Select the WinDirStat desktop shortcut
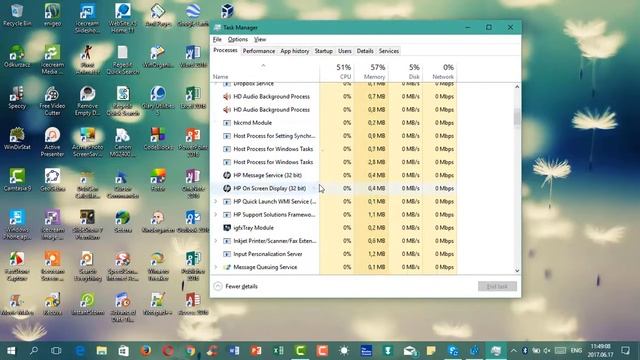This screenshot has height=360, width=640. (17, 139)
